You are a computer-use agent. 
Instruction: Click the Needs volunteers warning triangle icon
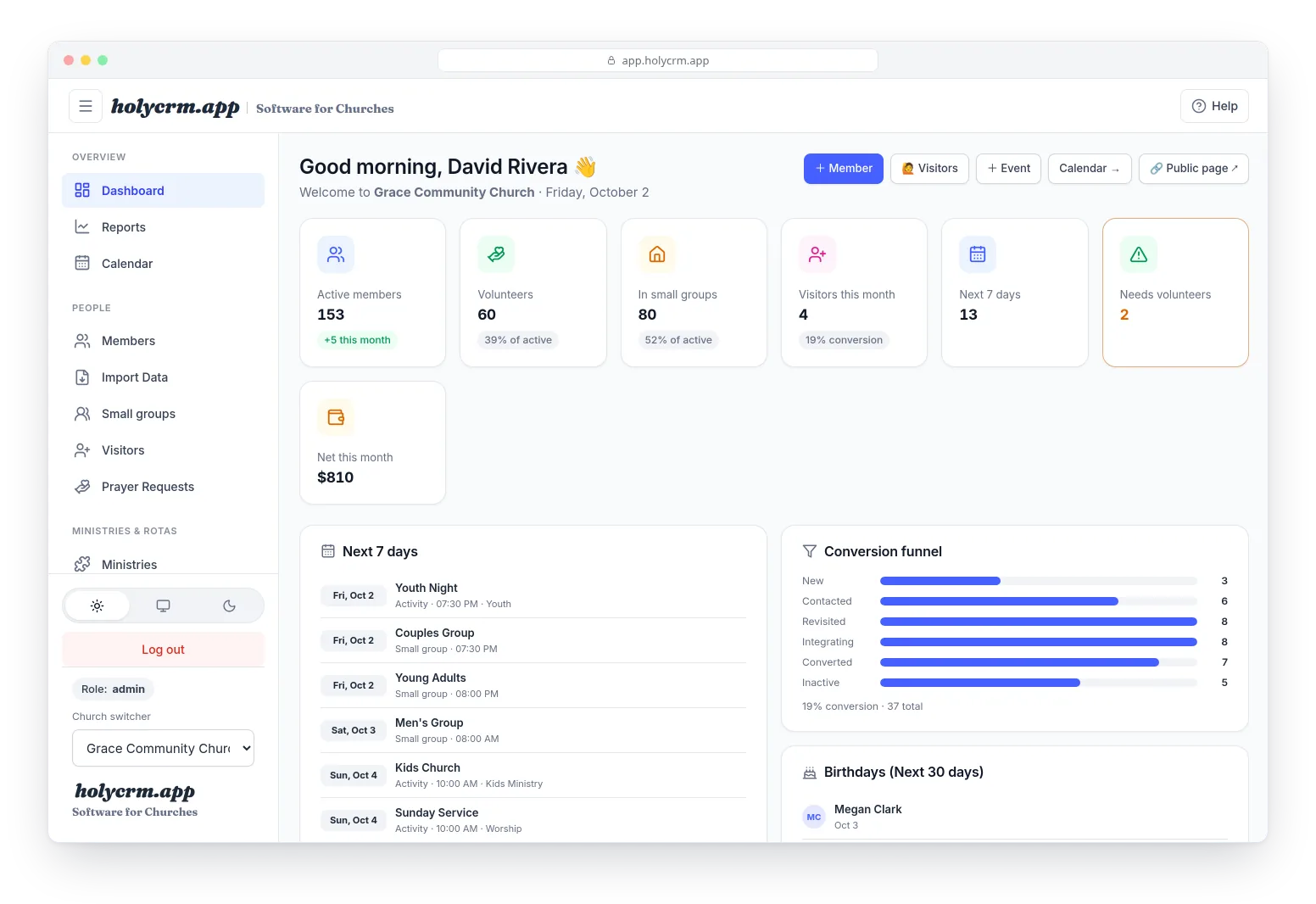pos(1139,254)
